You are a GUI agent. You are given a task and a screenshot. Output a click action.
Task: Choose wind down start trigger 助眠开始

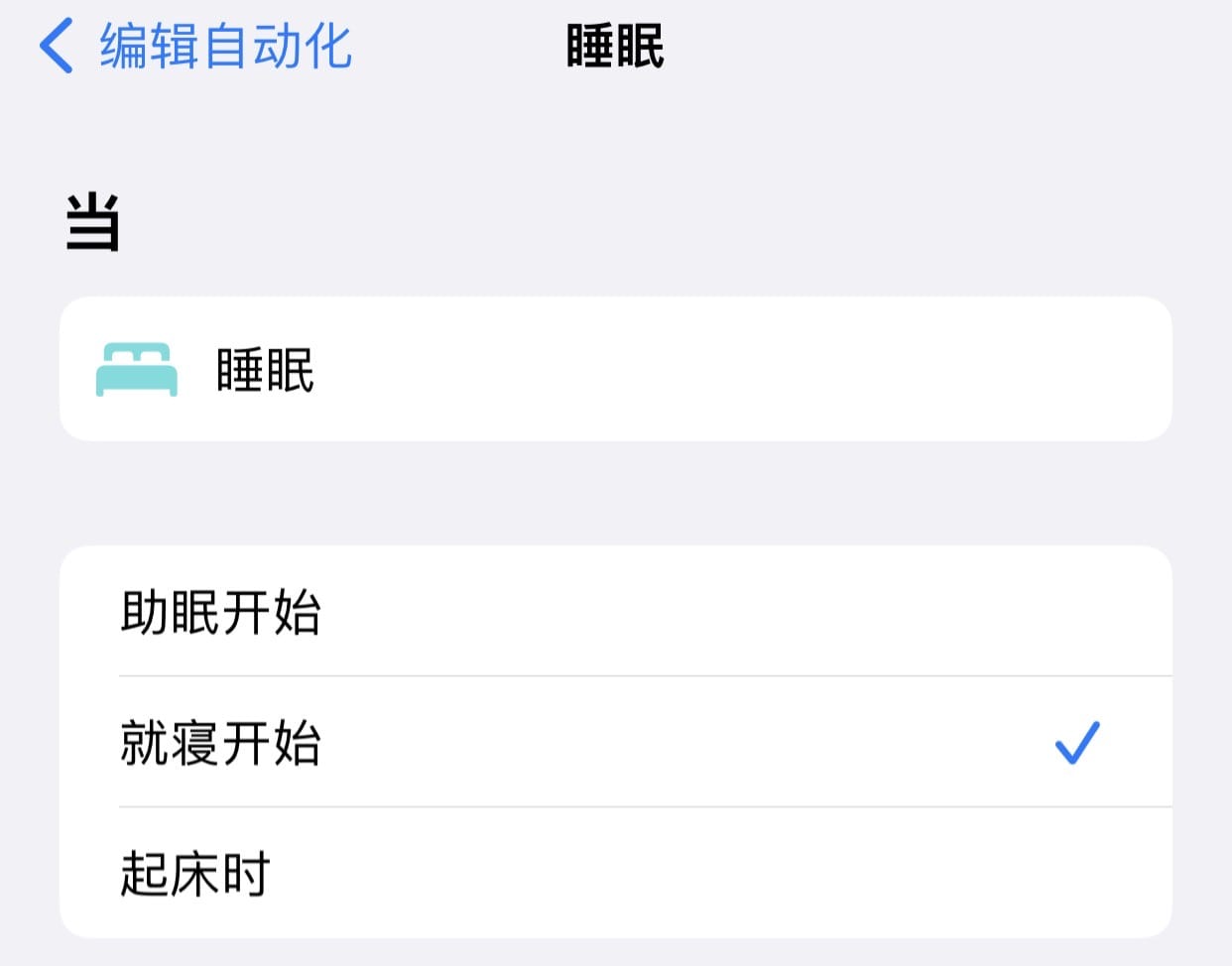(x=220, y=611)
